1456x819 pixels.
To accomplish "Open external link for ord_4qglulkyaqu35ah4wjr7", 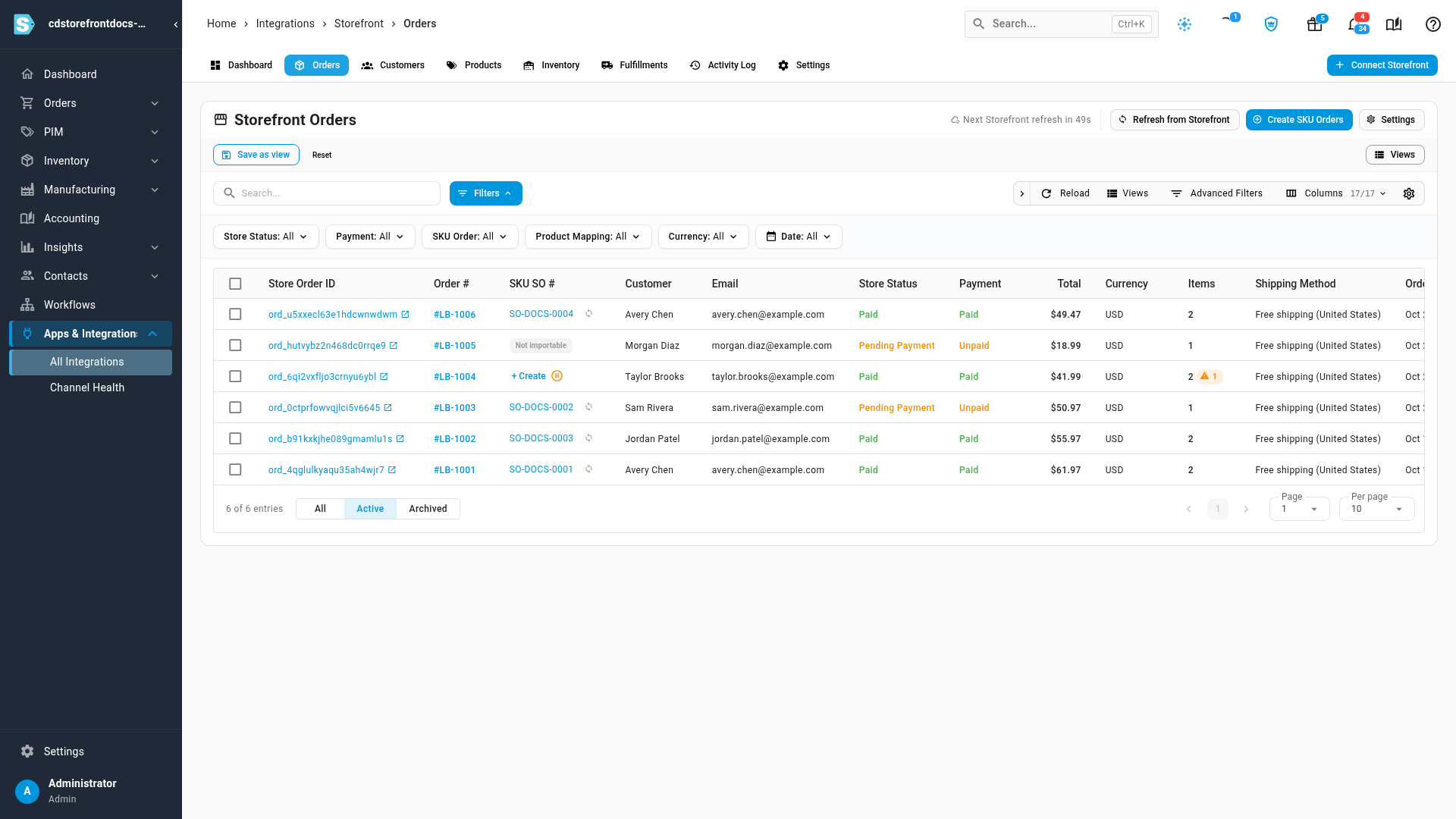I will 392,469.
